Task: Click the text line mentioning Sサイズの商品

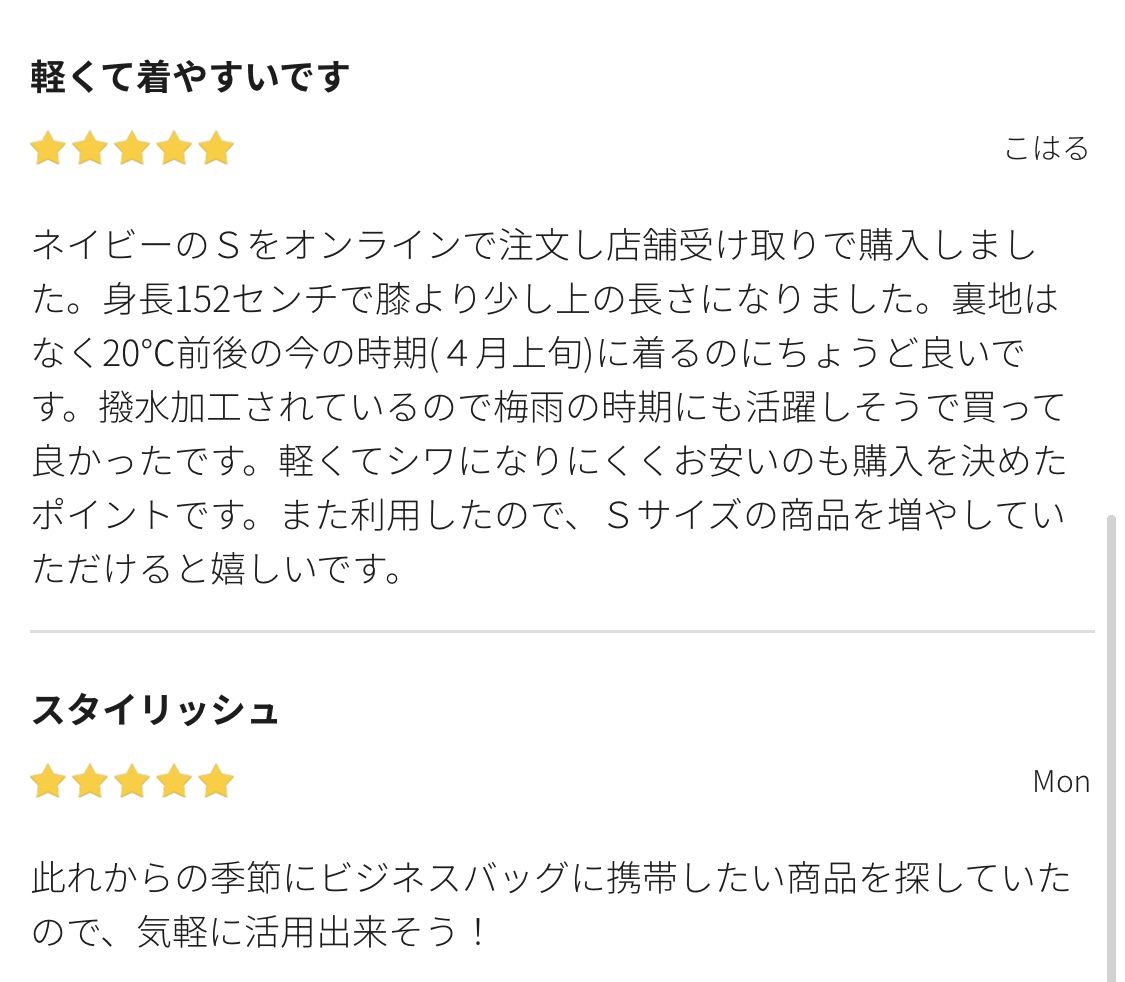Action: (549, 515)
